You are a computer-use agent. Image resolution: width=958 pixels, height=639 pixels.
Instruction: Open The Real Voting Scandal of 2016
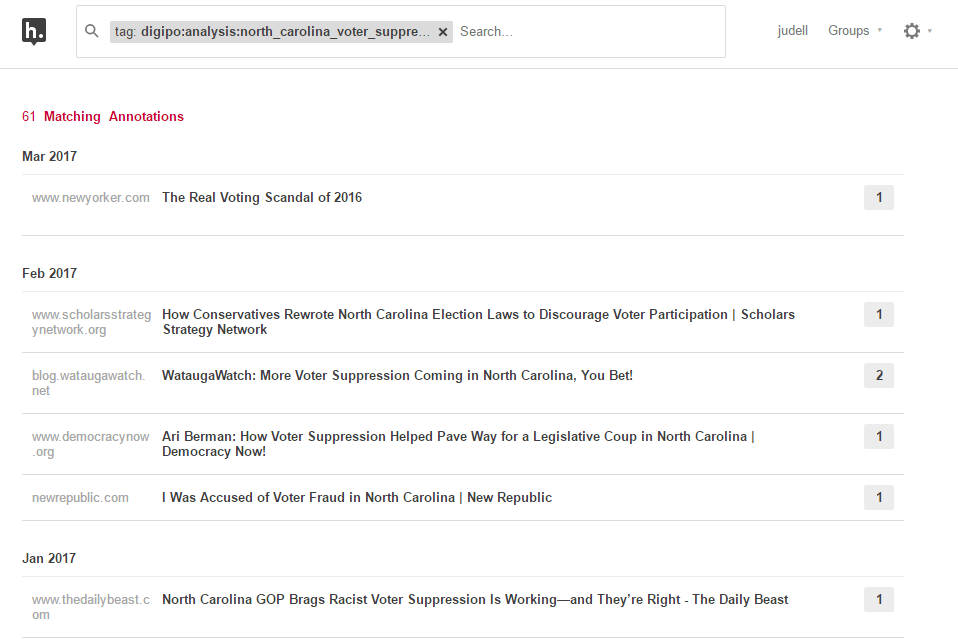[261, 197]
